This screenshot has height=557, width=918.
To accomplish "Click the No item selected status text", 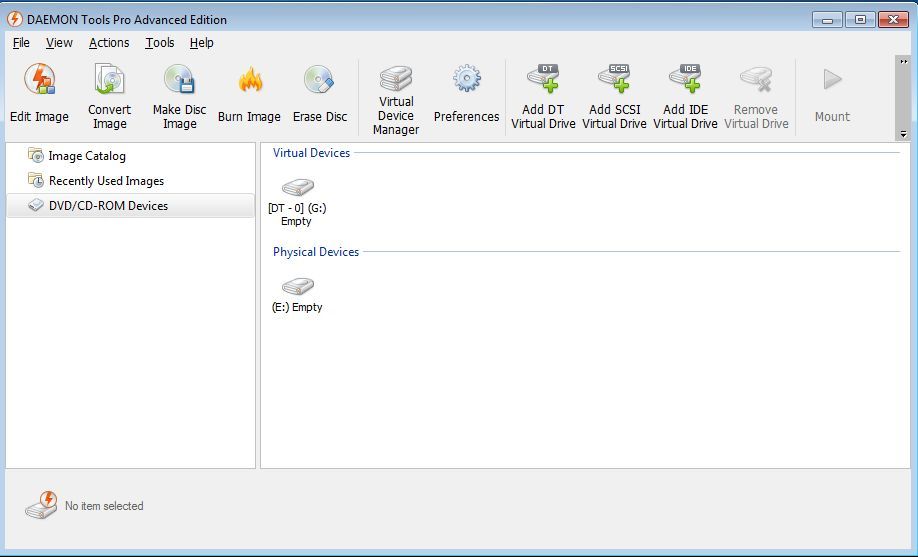I will click(x=104, y=506).
